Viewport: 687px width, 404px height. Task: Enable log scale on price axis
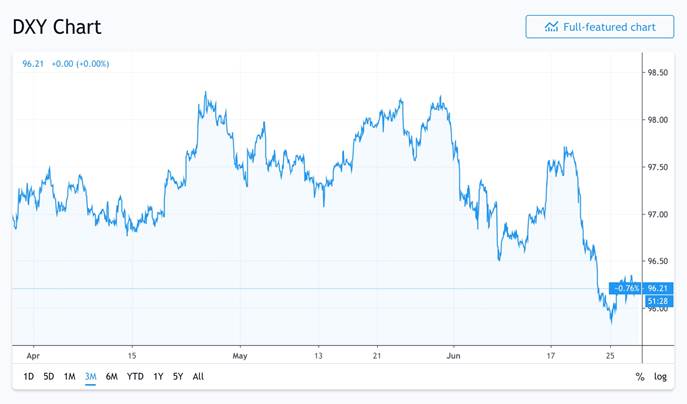(660, 377)
